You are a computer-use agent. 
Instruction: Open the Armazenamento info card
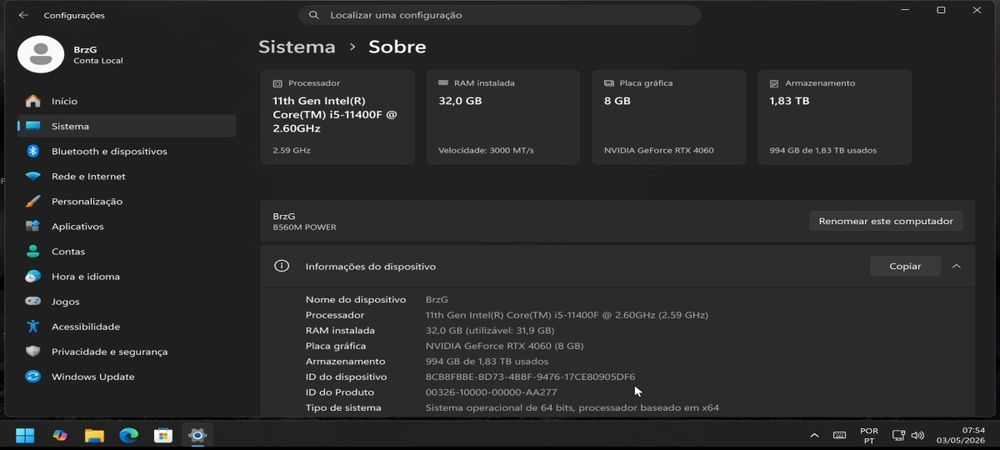coord(834,117)
